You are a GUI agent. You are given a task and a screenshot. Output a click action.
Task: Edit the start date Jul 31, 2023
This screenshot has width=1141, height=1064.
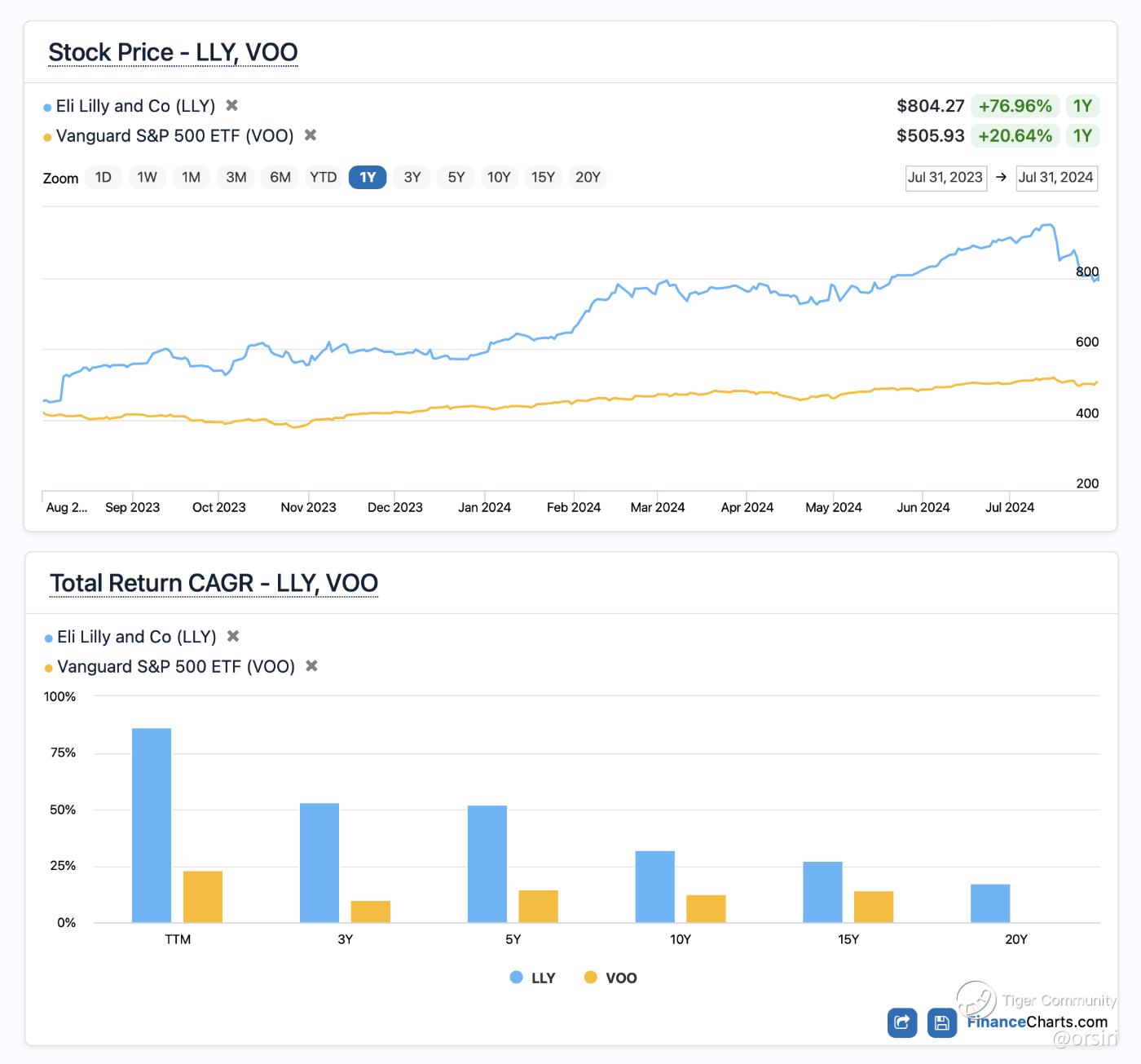pos(946,178)
